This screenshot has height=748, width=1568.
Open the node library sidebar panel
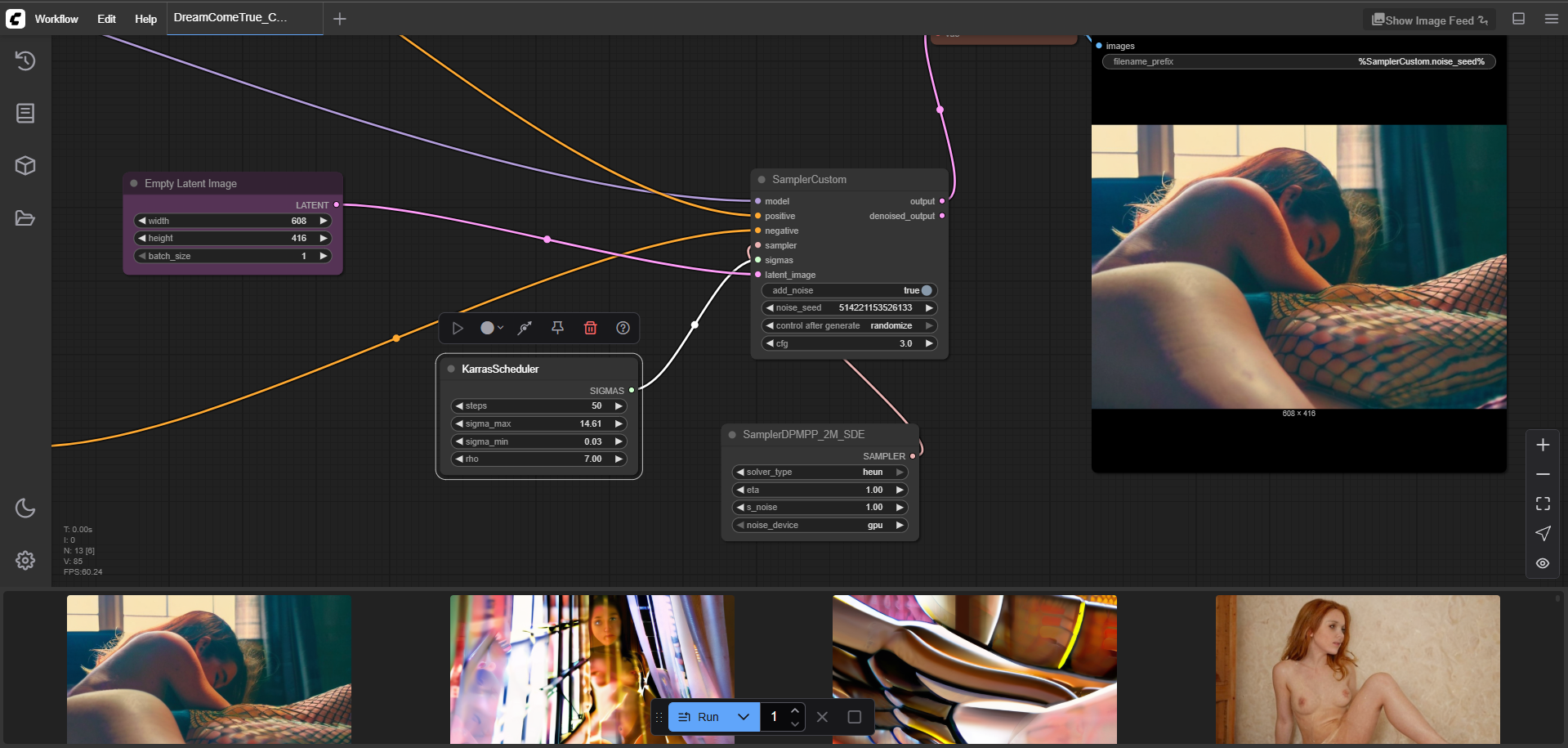pos(25,113)
